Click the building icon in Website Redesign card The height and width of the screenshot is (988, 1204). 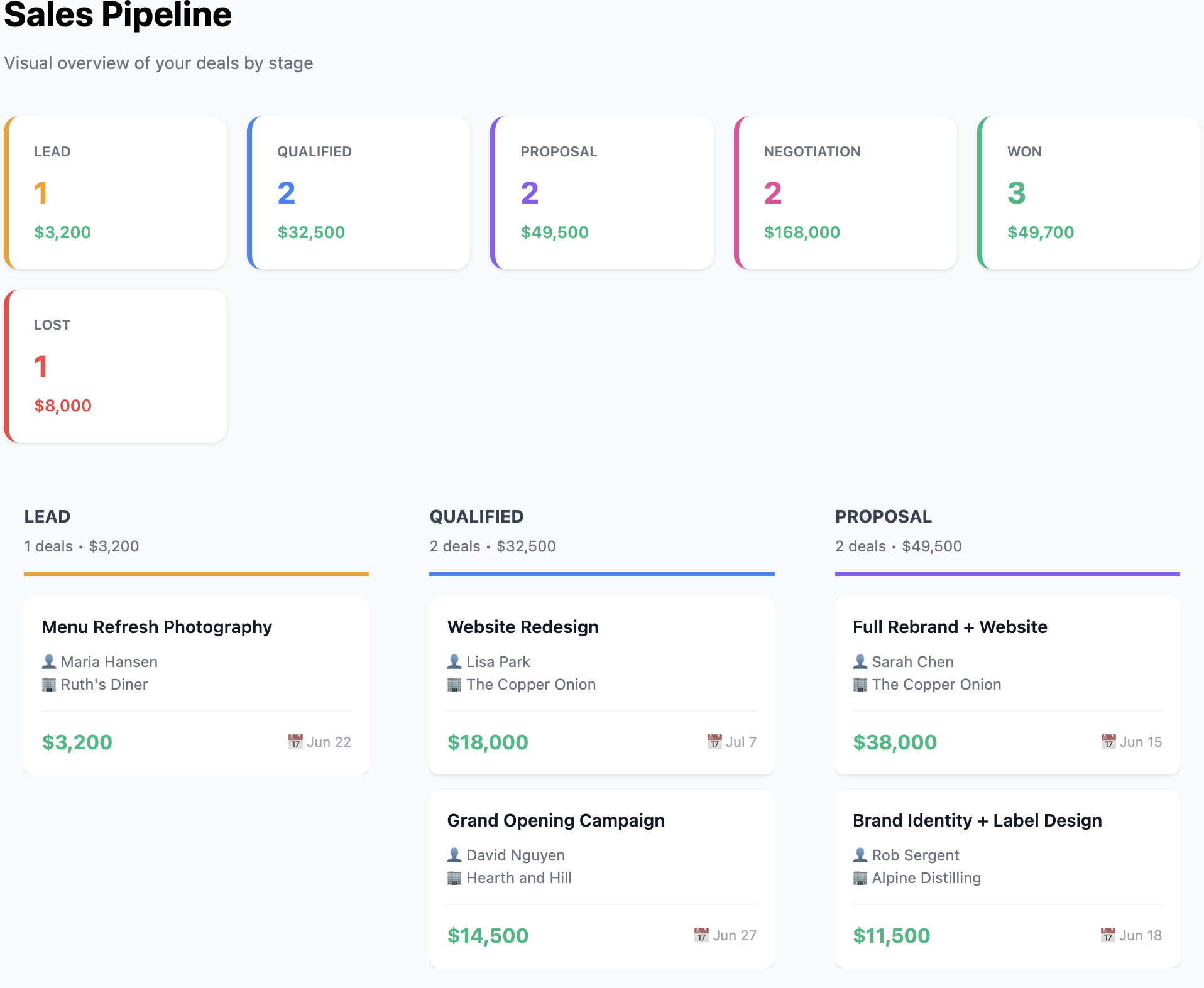pos(454,684)
